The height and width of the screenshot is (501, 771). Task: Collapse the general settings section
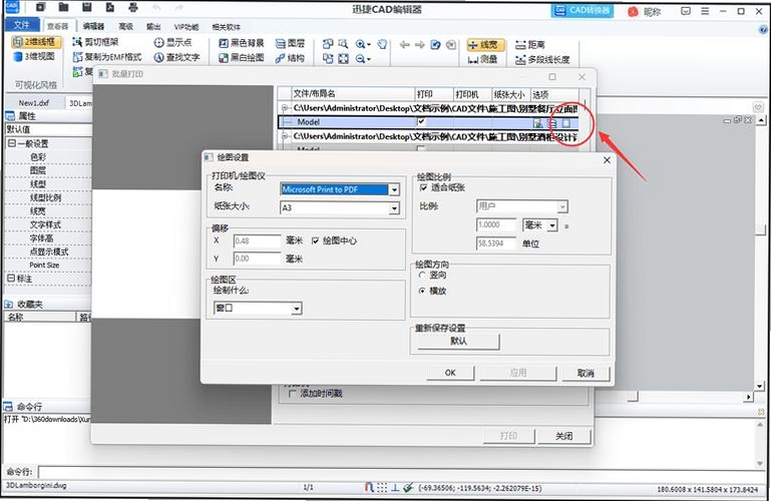click(11, 144)
